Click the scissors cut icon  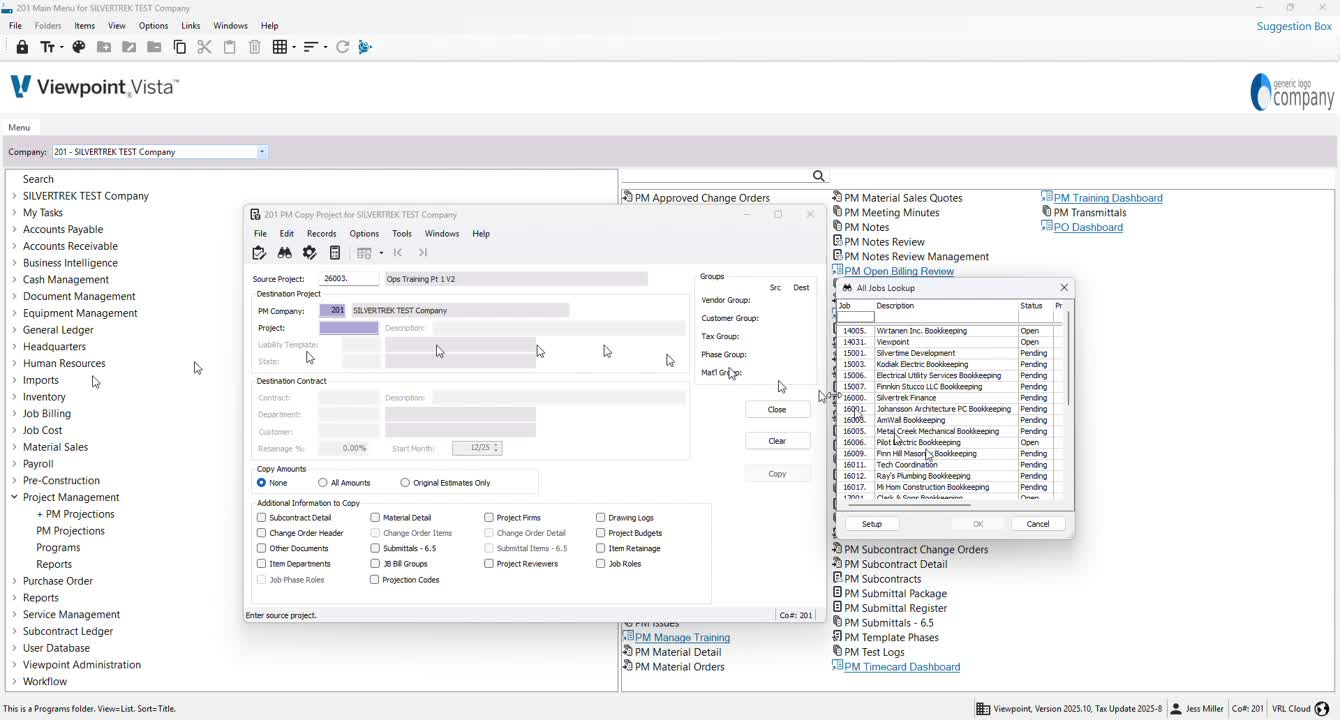pyautogui.click(x=204, y=47)
